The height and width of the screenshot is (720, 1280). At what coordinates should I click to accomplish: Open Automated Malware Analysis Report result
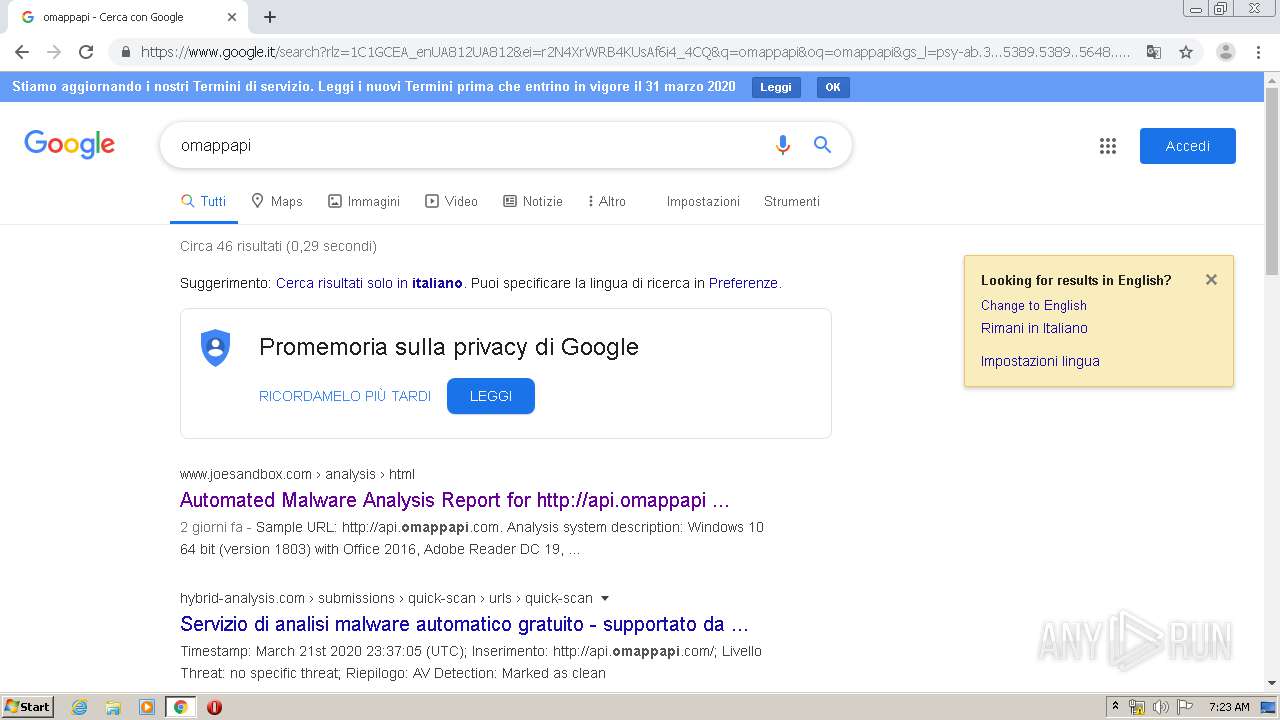click(455, 500)
